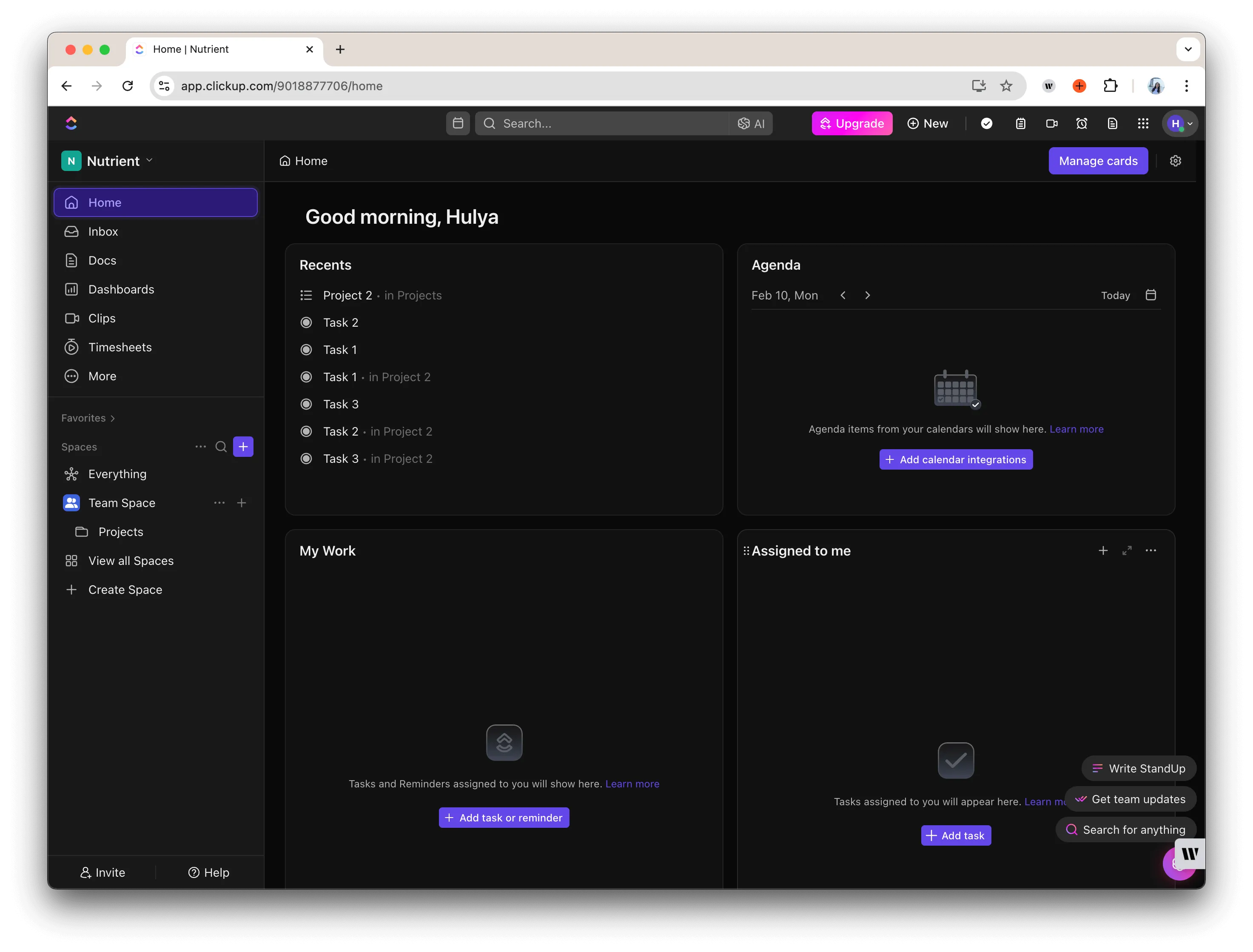Click inside the Search field
1253x952 pixels.
click(x=567, y=123)
